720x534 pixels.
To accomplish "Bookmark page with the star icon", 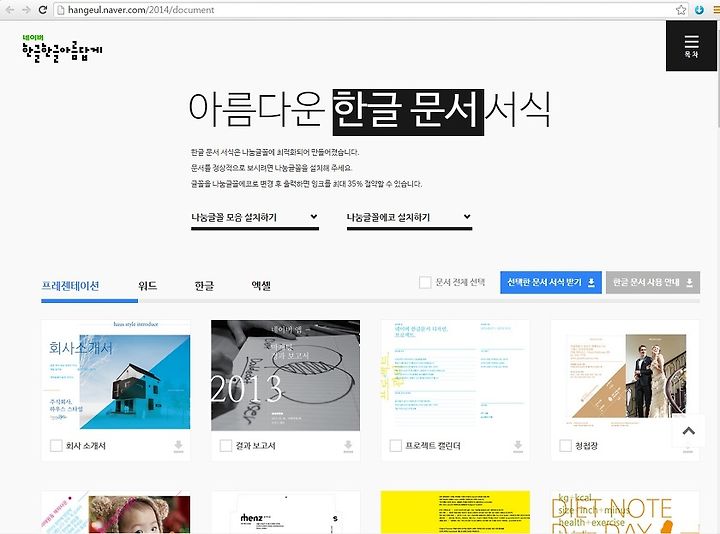I will point(681,10).
